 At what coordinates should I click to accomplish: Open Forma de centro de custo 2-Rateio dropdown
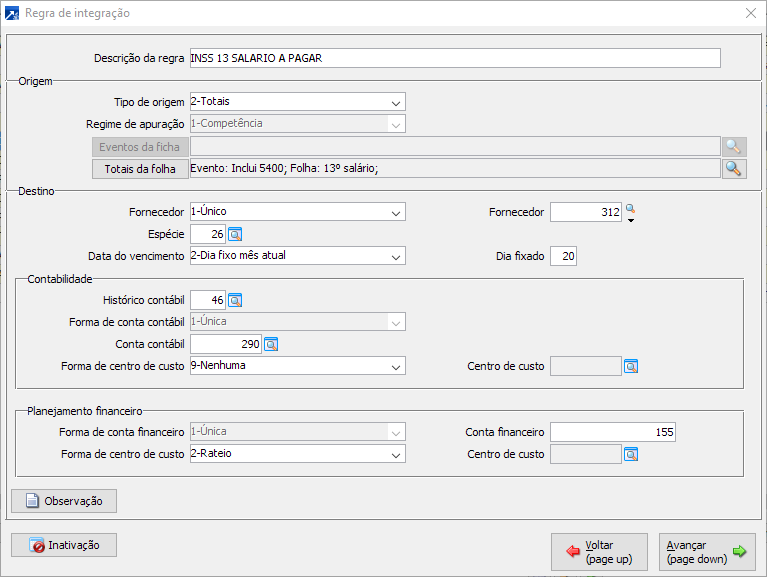click(396, 454)
